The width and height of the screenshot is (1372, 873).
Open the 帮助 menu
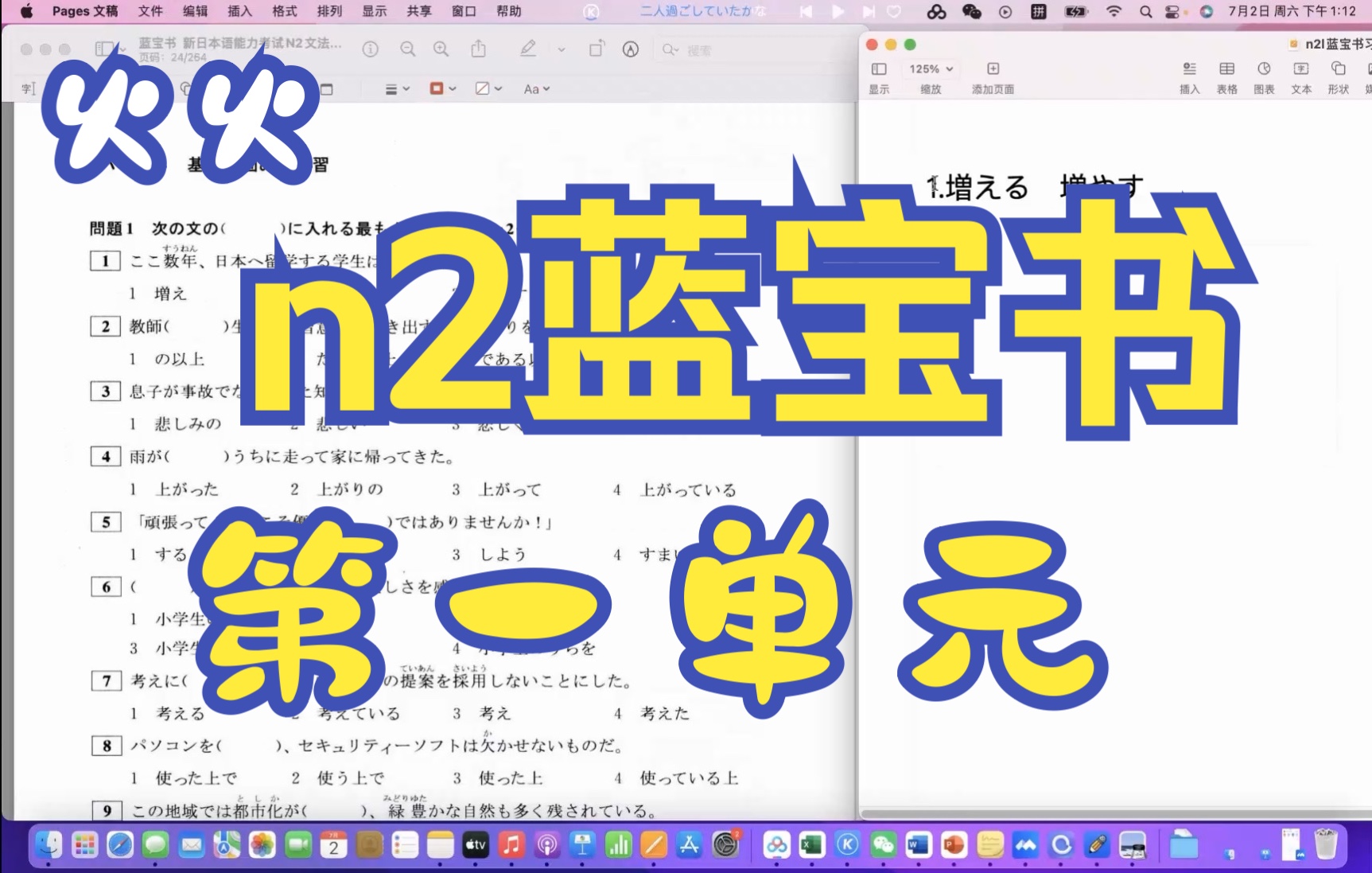508,11
